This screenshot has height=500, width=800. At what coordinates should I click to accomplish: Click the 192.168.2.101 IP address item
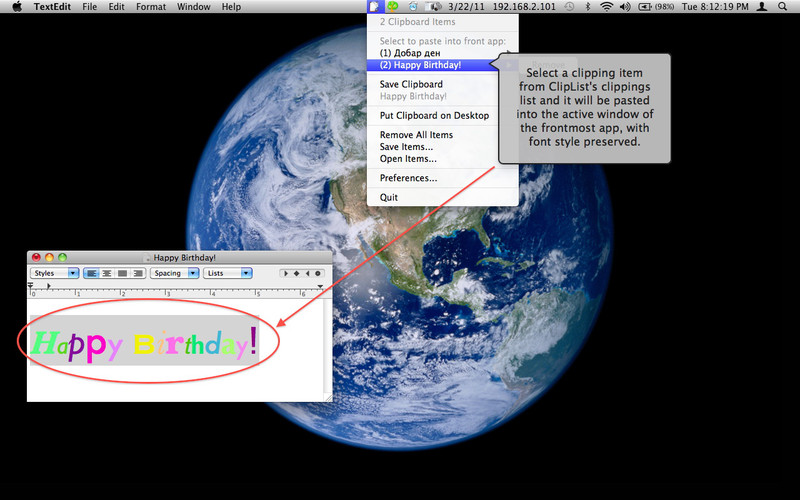point(524,7)
